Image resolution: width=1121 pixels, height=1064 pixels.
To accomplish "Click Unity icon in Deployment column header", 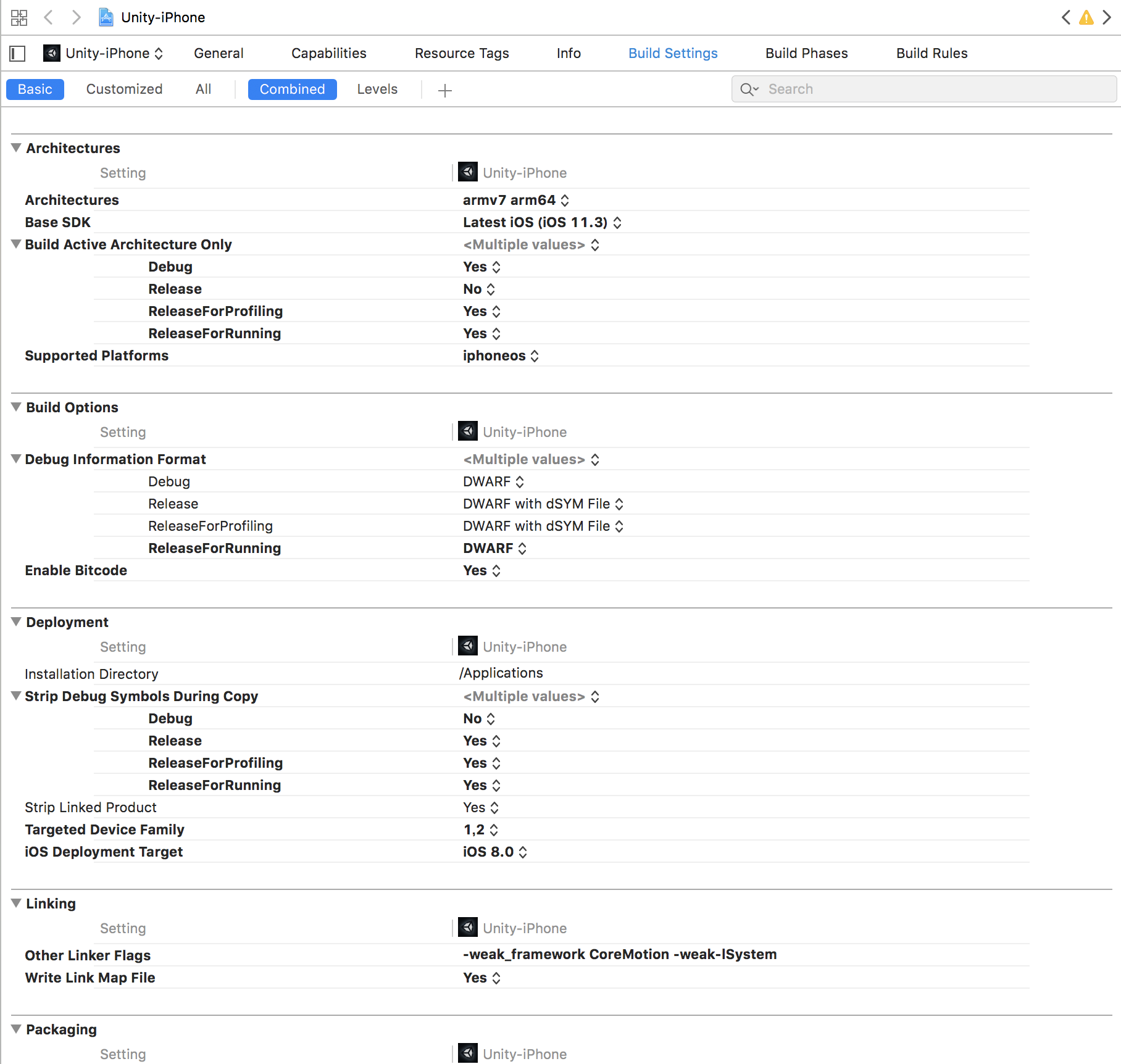I will coord(467,646).
